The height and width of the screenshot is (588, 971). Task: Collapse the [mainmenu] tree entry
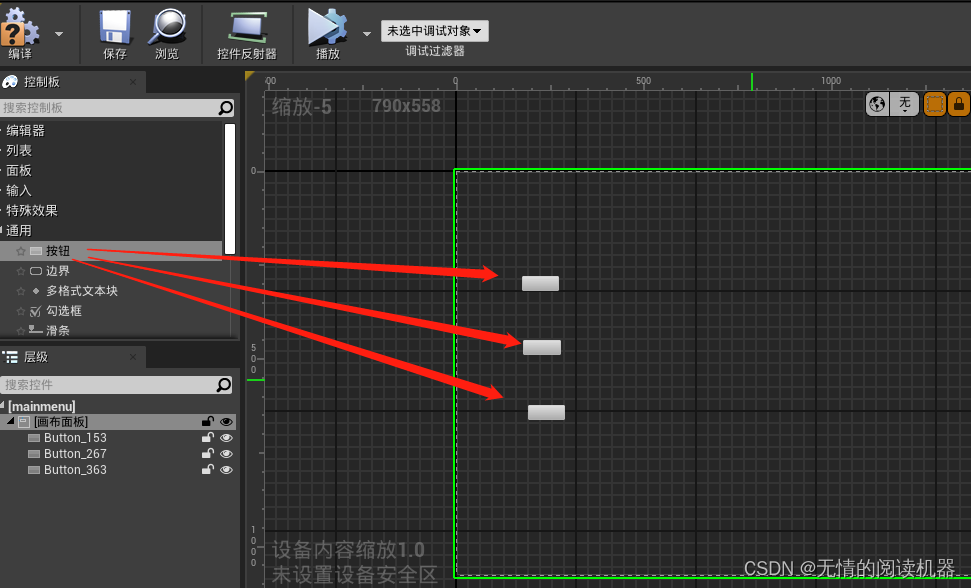5,405
